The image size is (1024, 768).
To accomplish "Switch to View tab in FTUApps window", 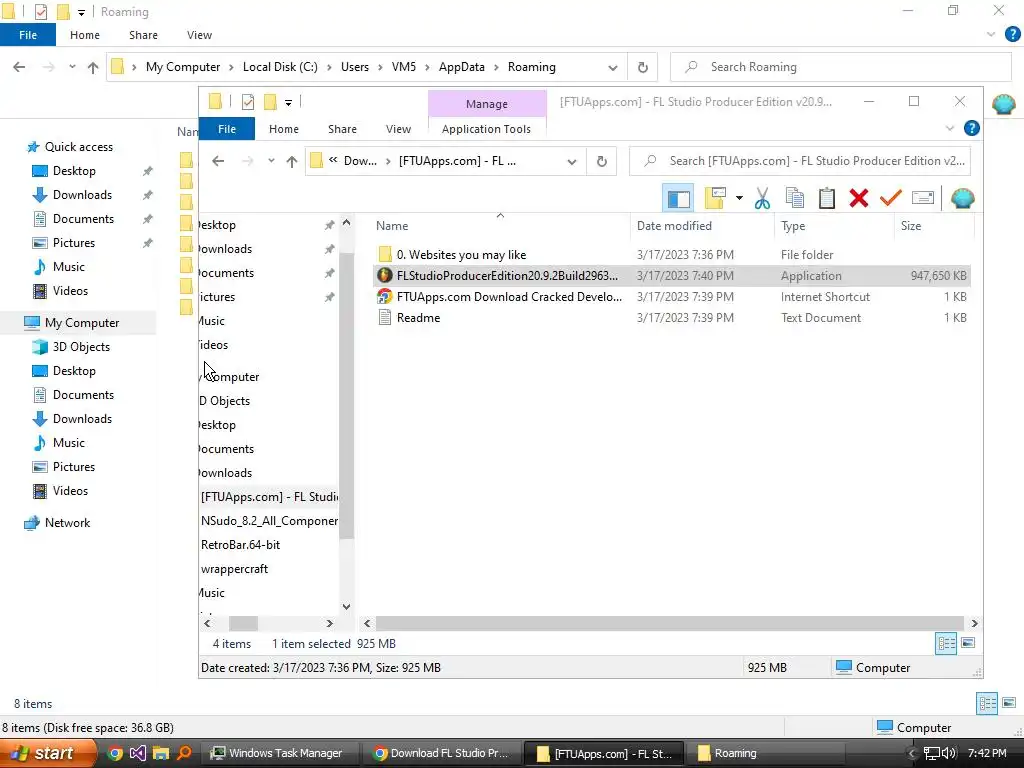I will click(398, 129).
